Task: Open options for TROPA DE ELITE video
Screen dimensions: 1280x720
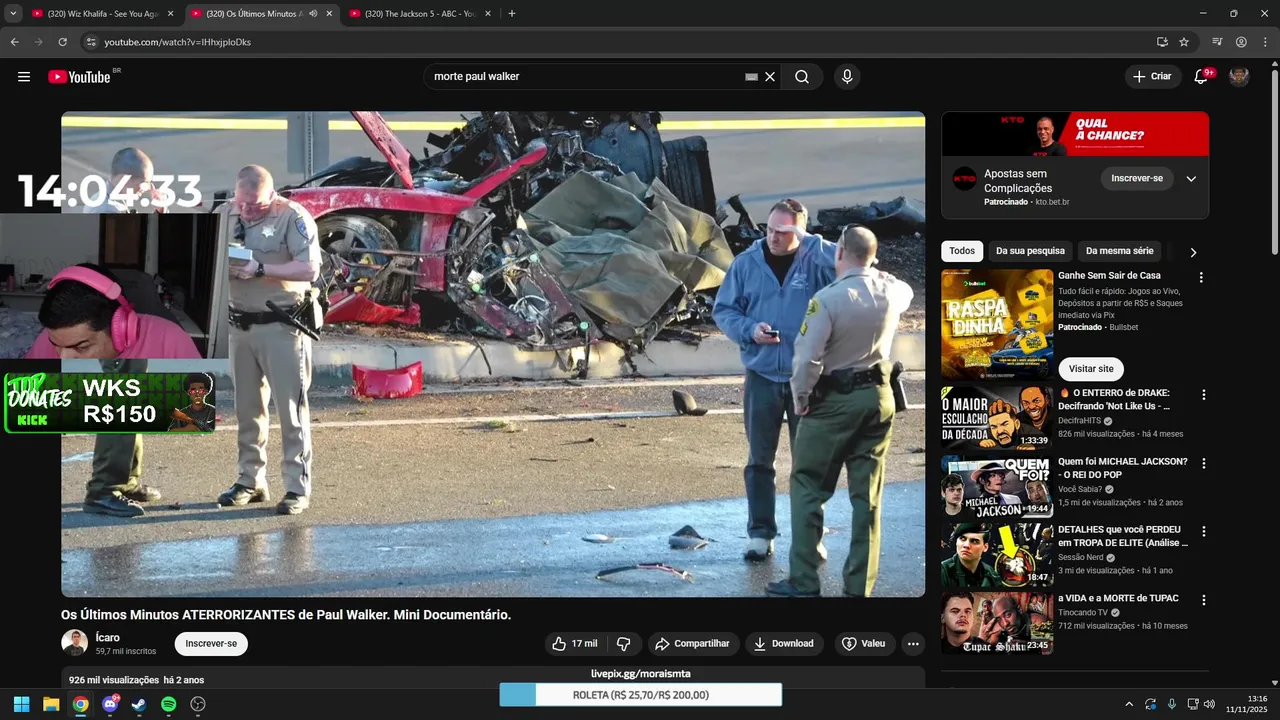Action: 1203,531
